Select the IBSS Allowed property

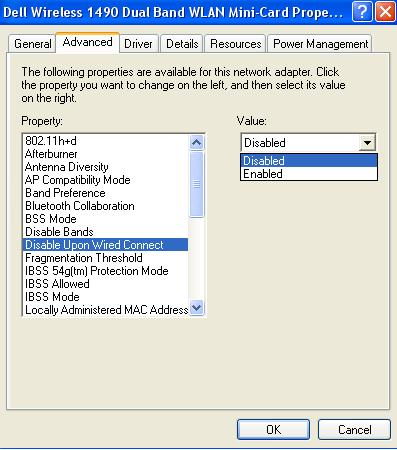tap(106, 284)
